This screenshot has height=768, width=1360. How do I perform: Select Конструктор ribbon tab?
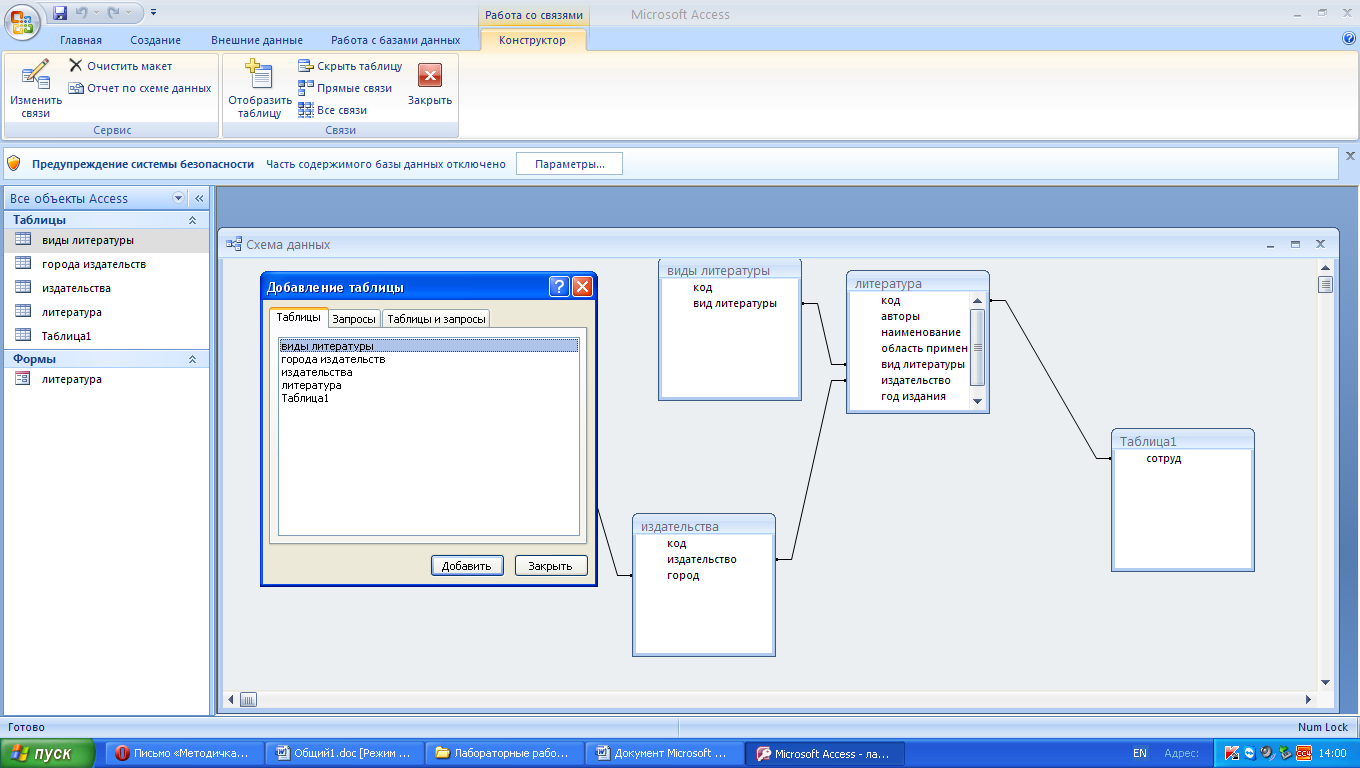pyautogui.click(x=532, y=40)
